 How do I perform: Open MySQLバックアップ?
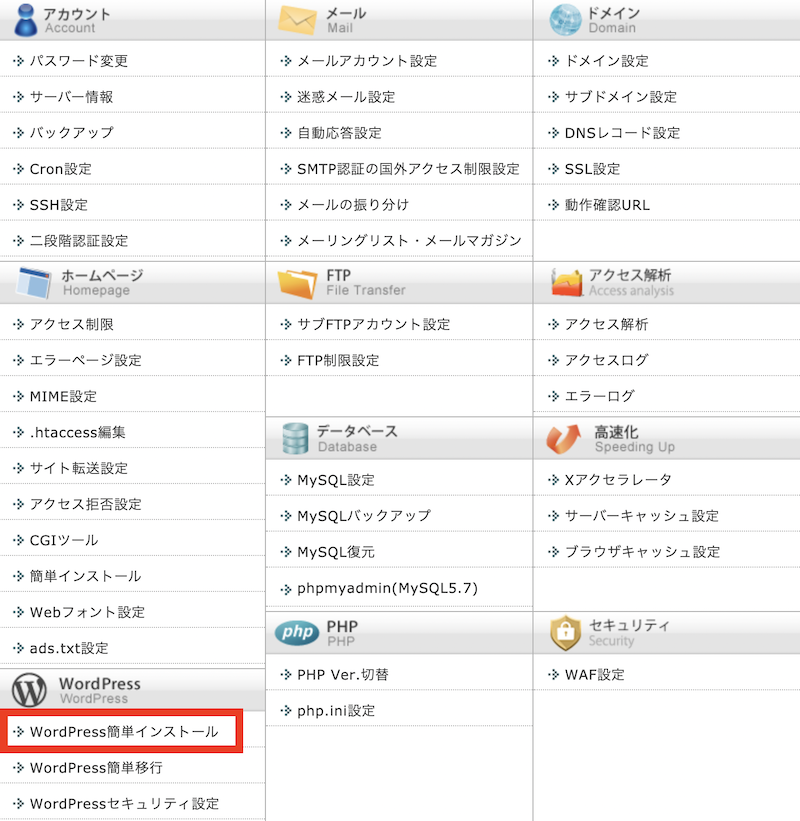364,516
